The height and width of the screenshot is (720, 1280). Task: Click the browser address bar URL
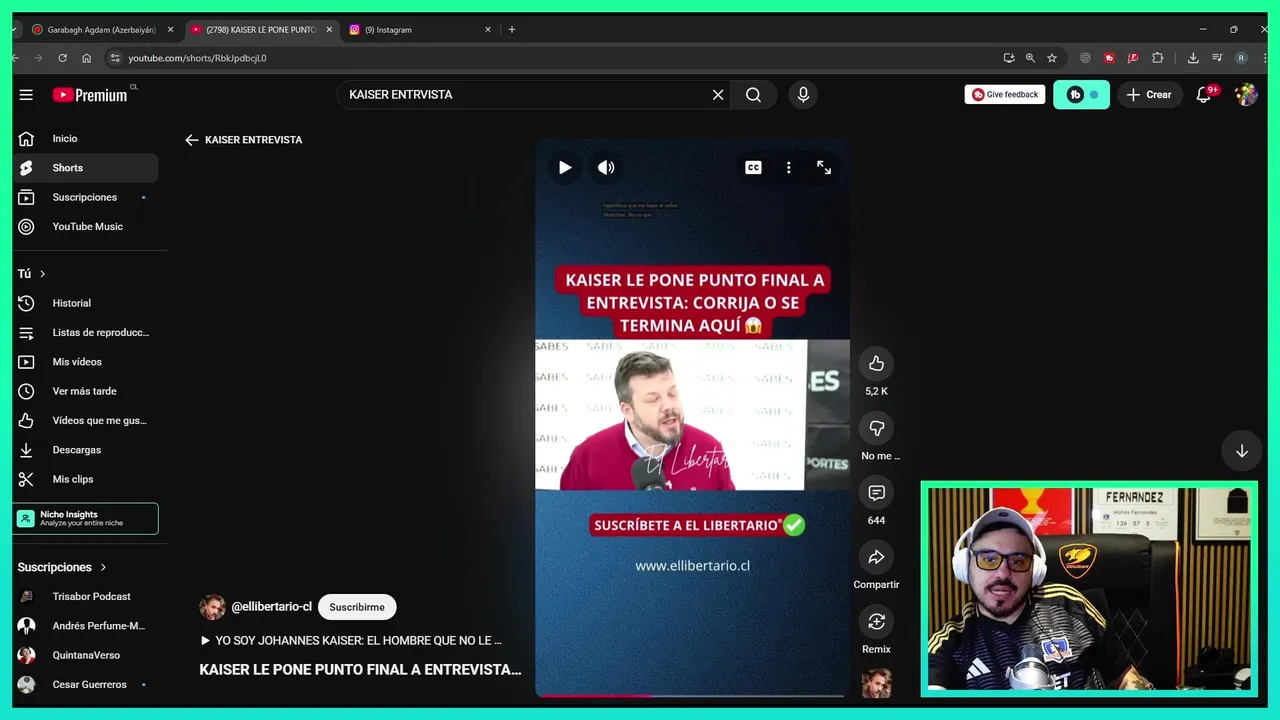pos(197,58)
